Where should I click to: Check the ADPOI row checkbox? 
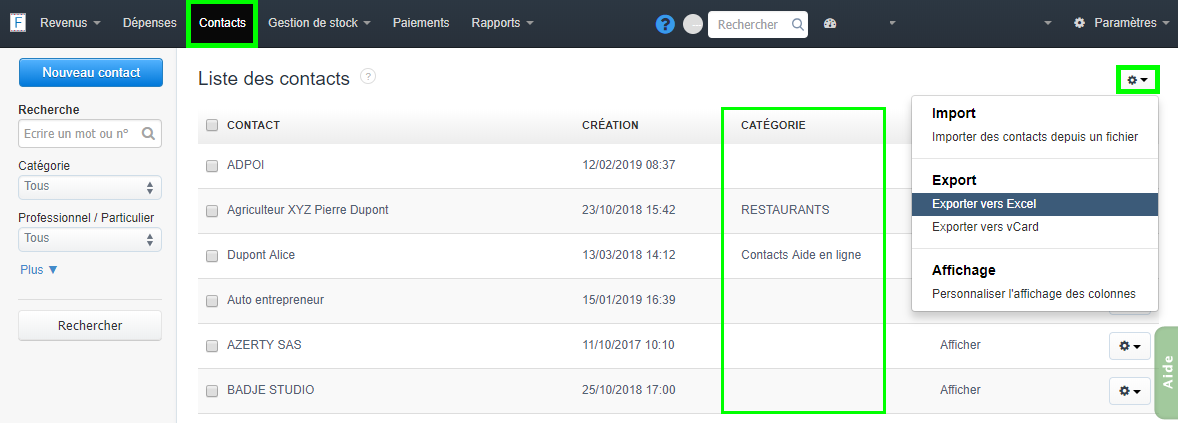pyautogui.click(x=212, y=165)
